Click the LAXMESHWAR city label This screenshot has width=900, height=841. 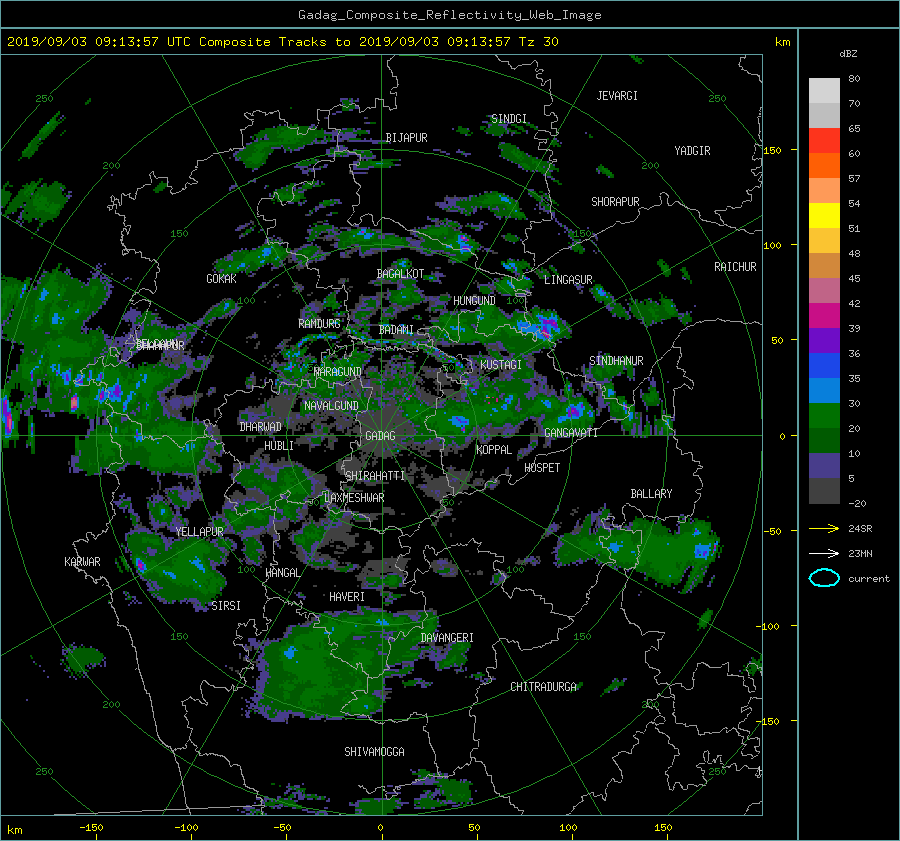click(354, 498)
